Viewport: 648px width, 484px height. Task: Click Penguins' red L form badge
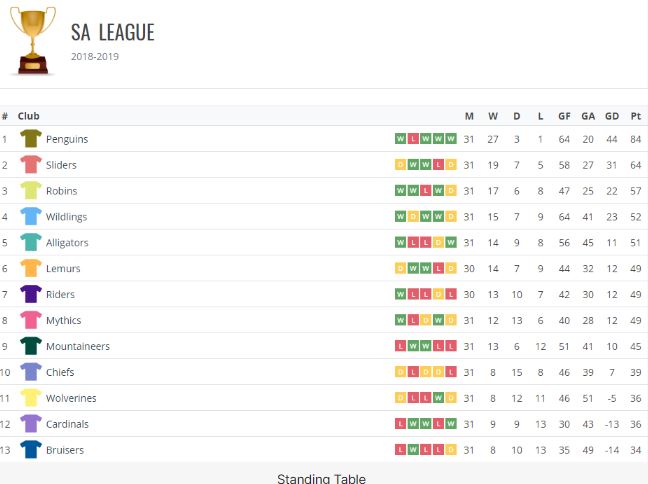(x=413, y=139)
